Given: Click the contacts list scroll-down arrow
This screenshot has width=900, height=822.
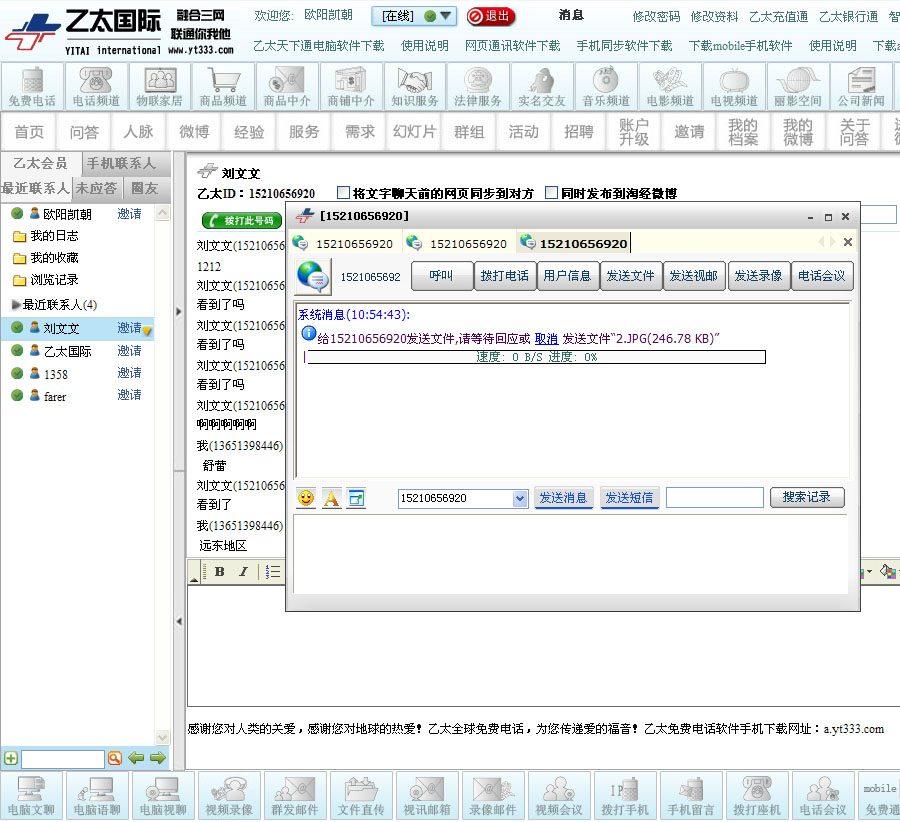Looking at the screenshot, I should tap(162, 736).
